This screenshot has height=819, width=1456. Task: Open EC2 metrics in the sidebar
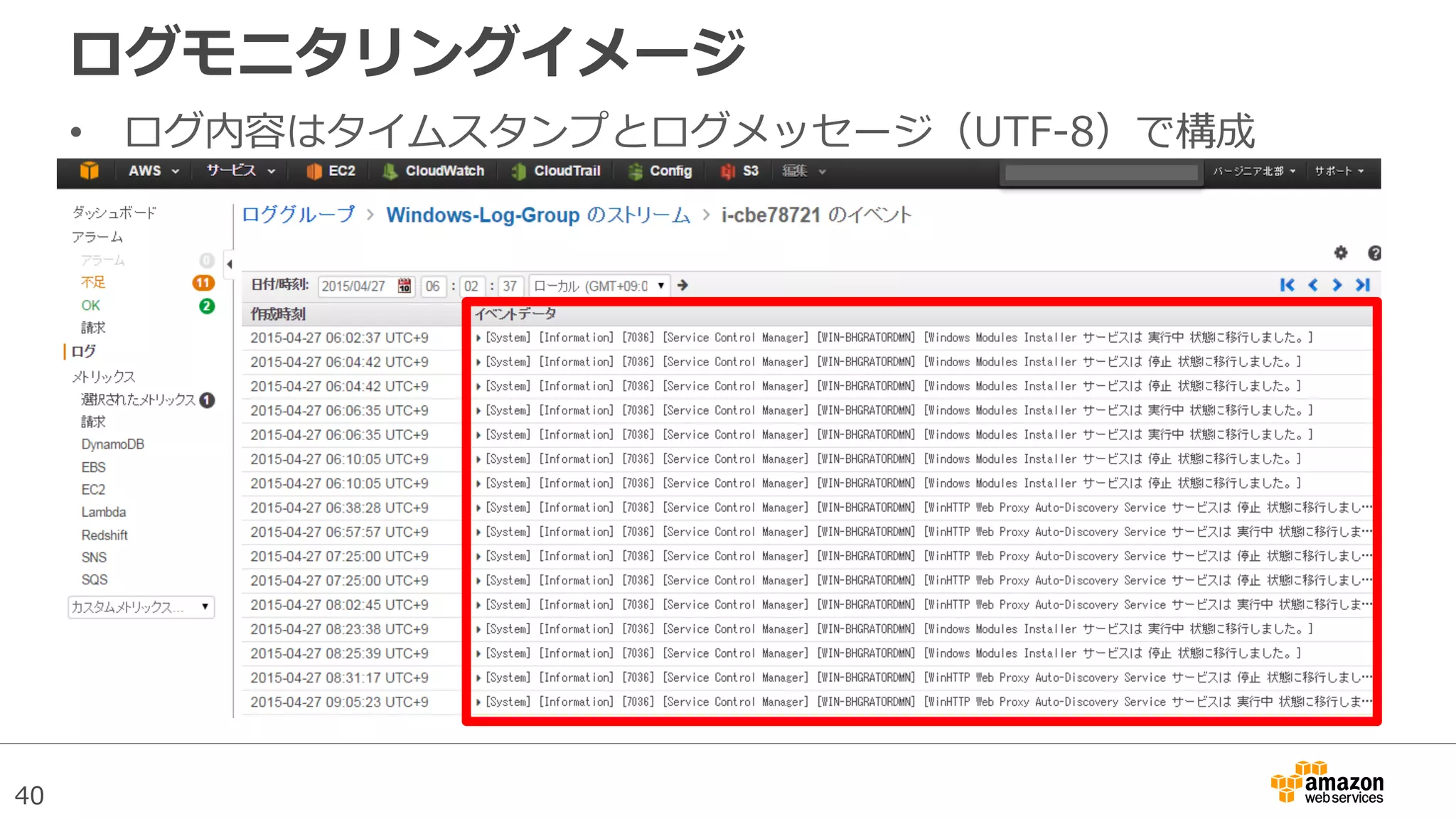tap(93, 490)
